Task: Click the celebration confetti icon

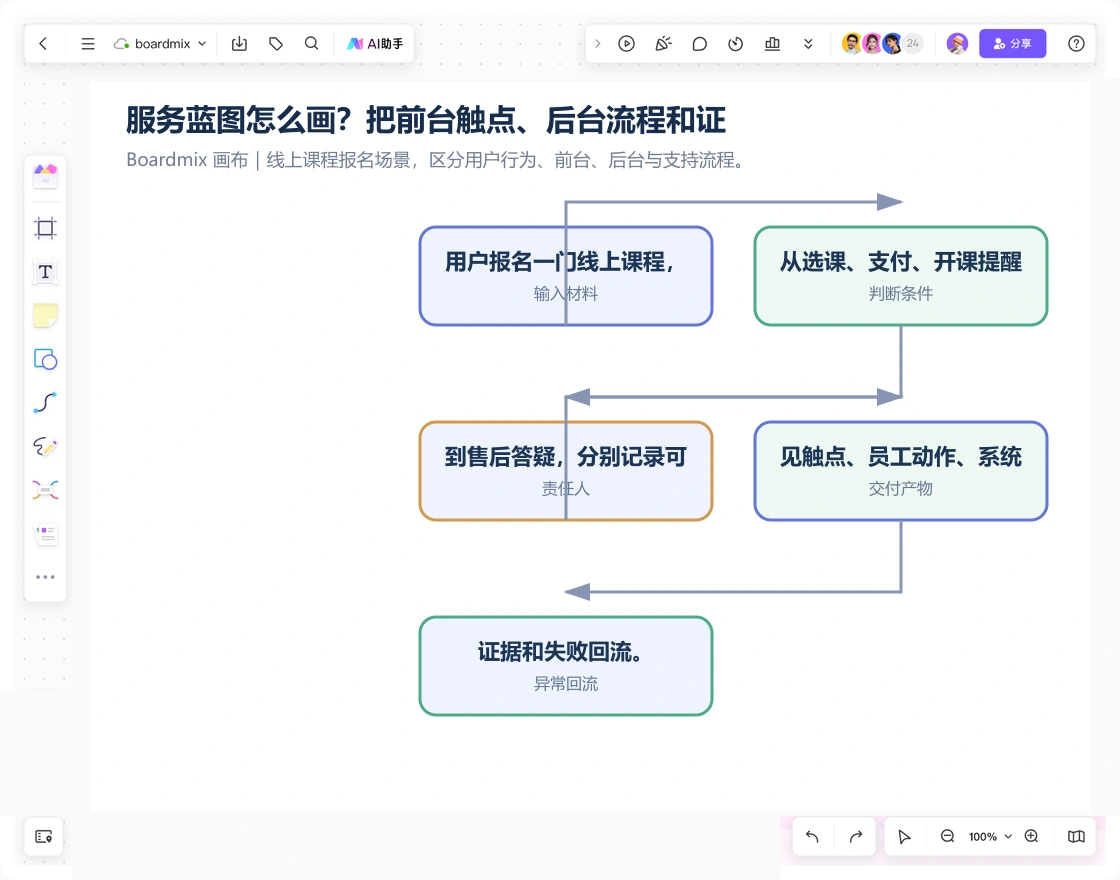Action: click(x=664, y=44)
